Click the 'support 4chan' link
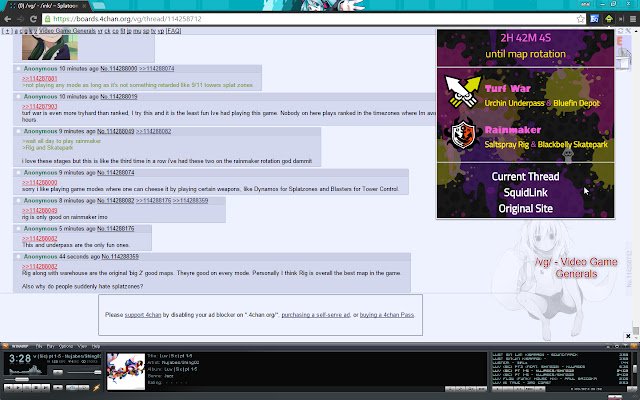Screen dimensions: 640x400 point(143,315)
